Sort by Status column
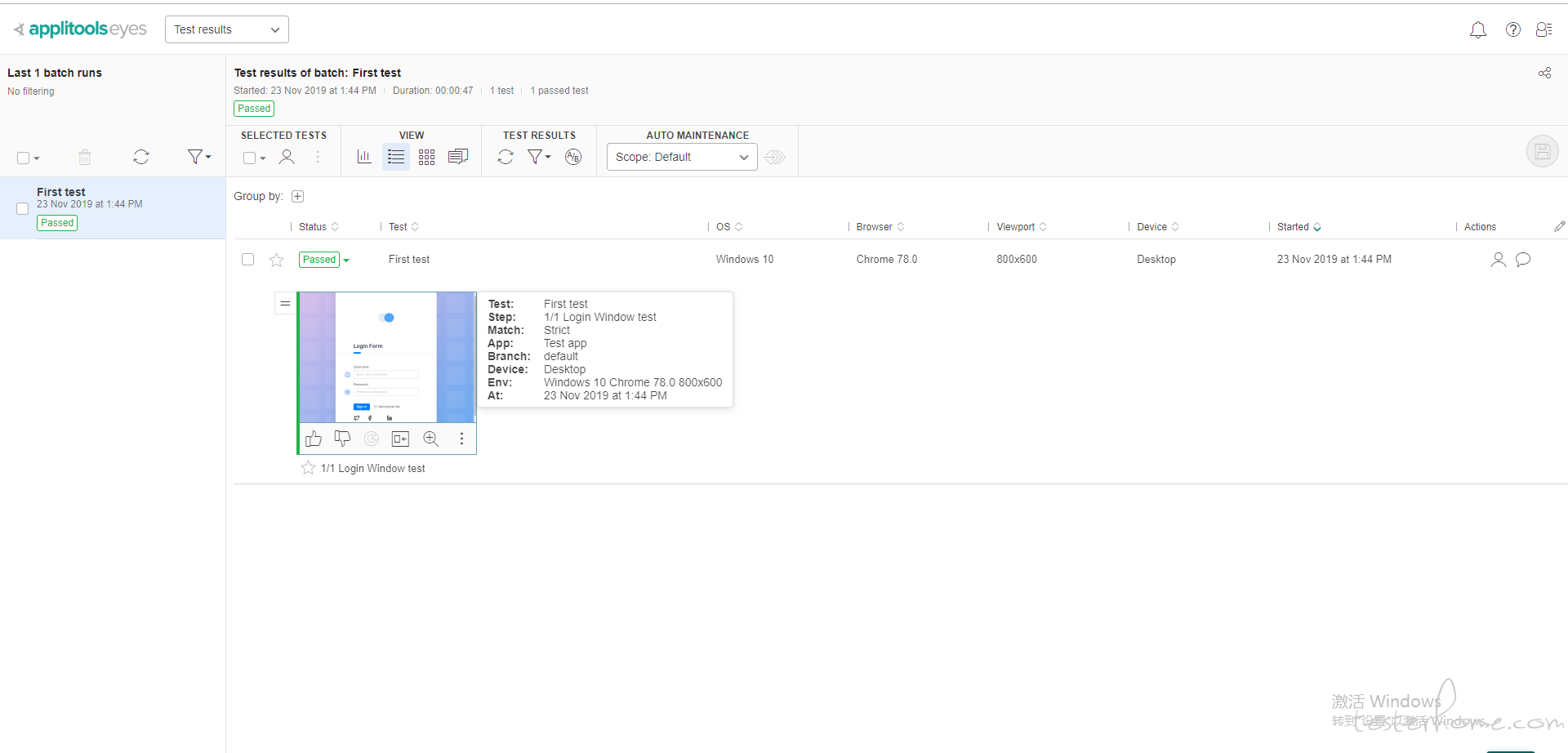Screen dimensions: 1568x753 [318, 227]
